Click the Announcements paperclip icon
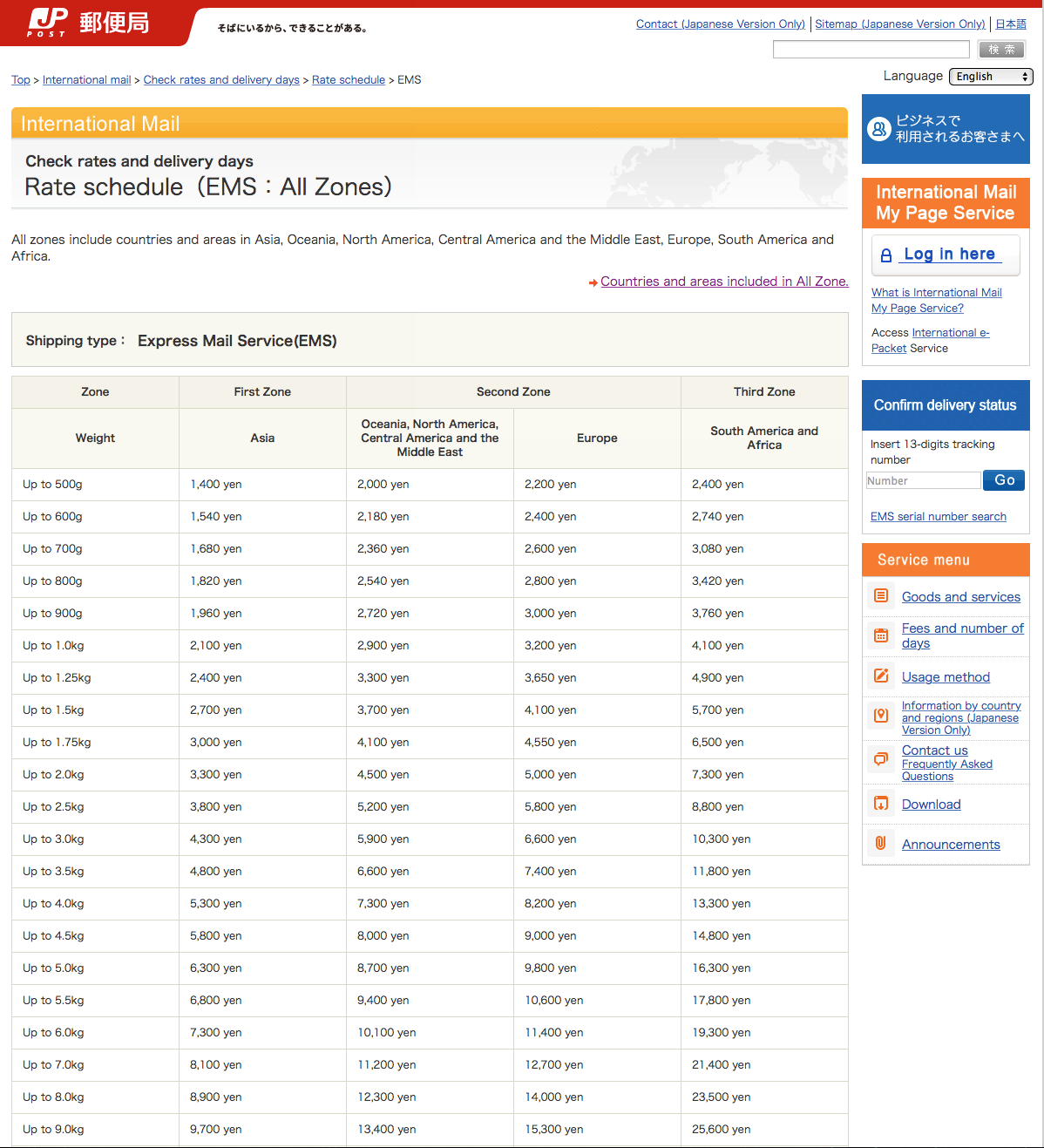Screen dimensions: 1044x1148 click(x=881, y=843)
